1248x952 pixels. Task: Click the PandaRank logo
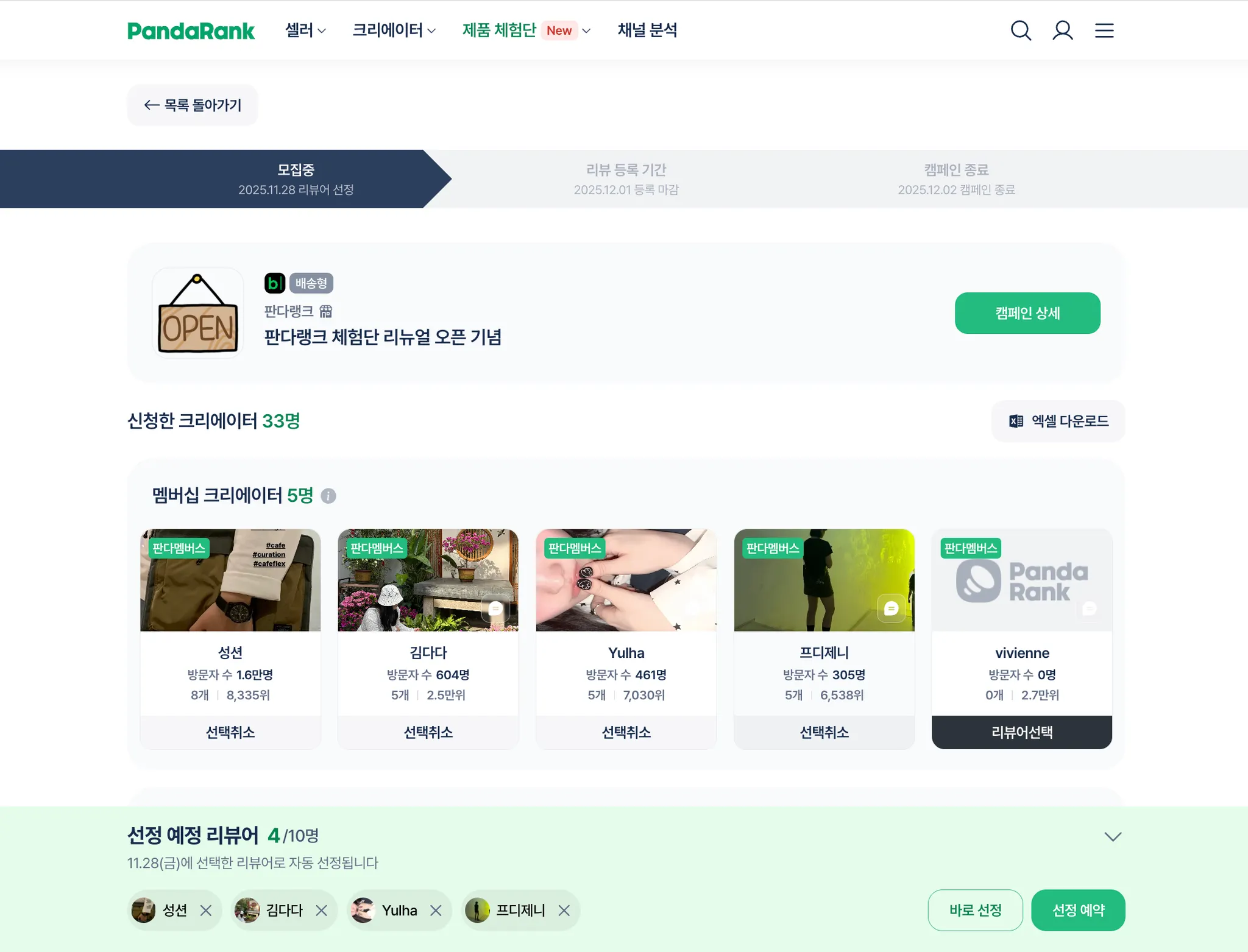point(191,30)
